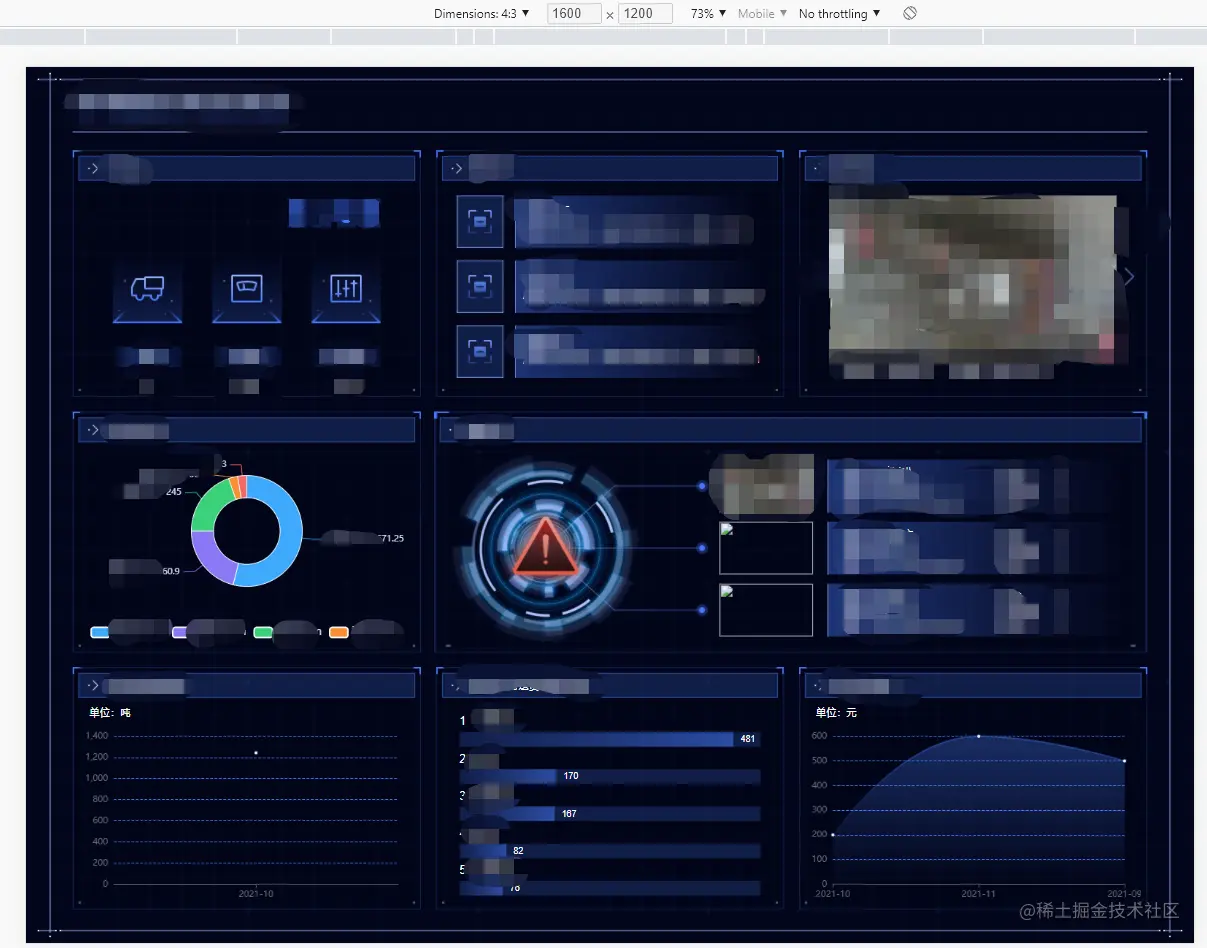Click the 单位：元 unit label
Screen dimensions: 1207x948
tap(836, 713)
